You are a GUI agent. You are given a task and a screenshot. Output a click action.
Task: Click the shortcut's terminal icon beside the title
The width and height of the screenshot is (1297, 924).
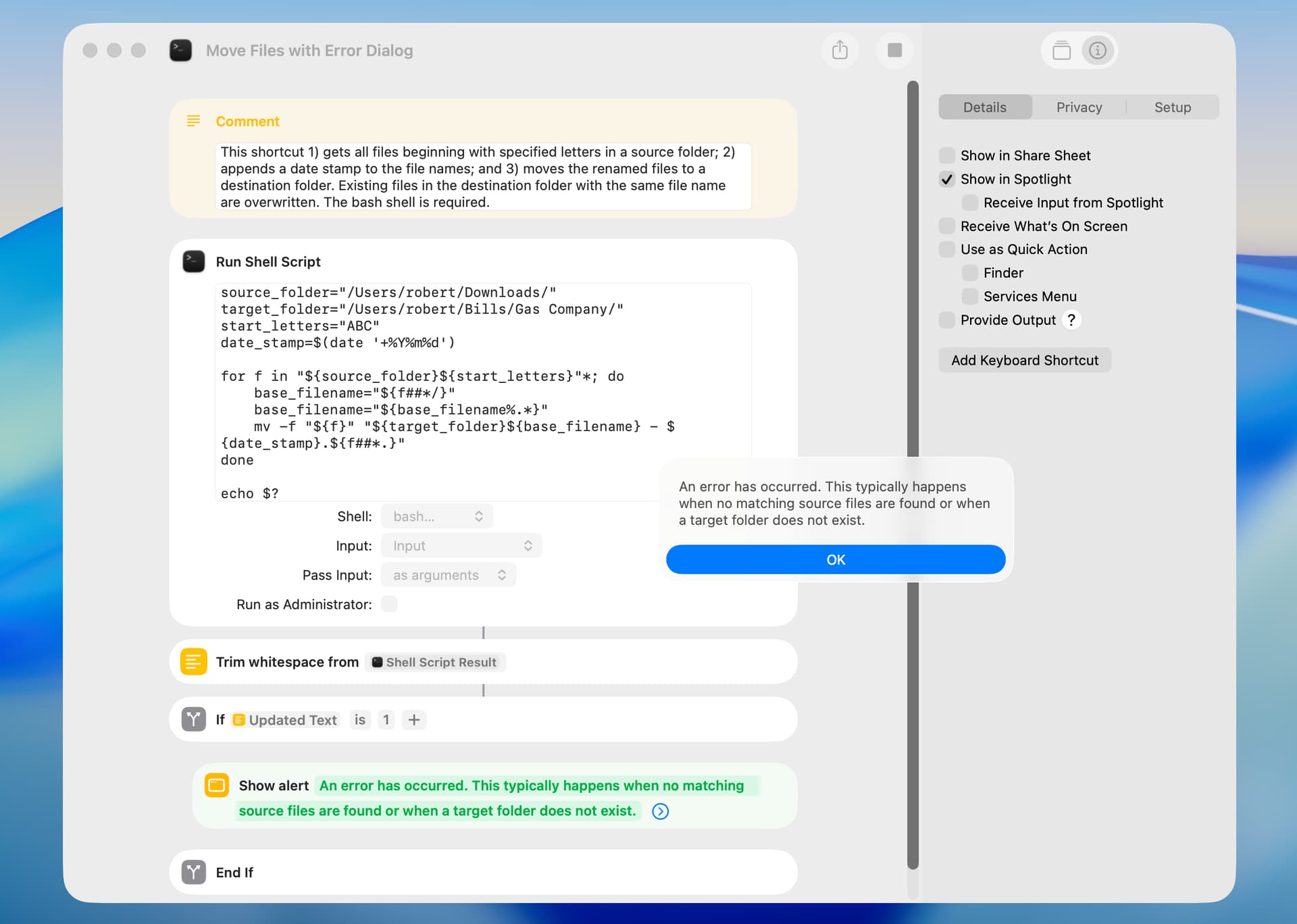pos(180,50)
